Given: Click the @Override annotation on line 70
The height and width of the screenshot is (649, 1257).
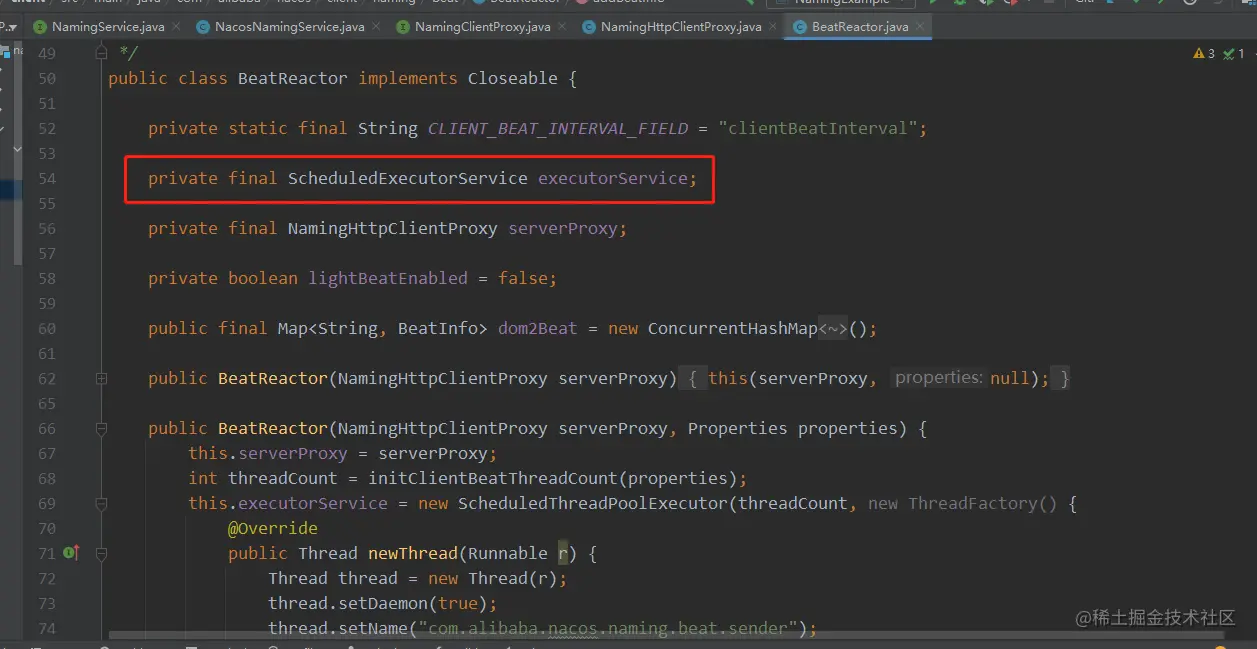Looking at the screenshot, I should pyautogui.click(x=273, y=528).
